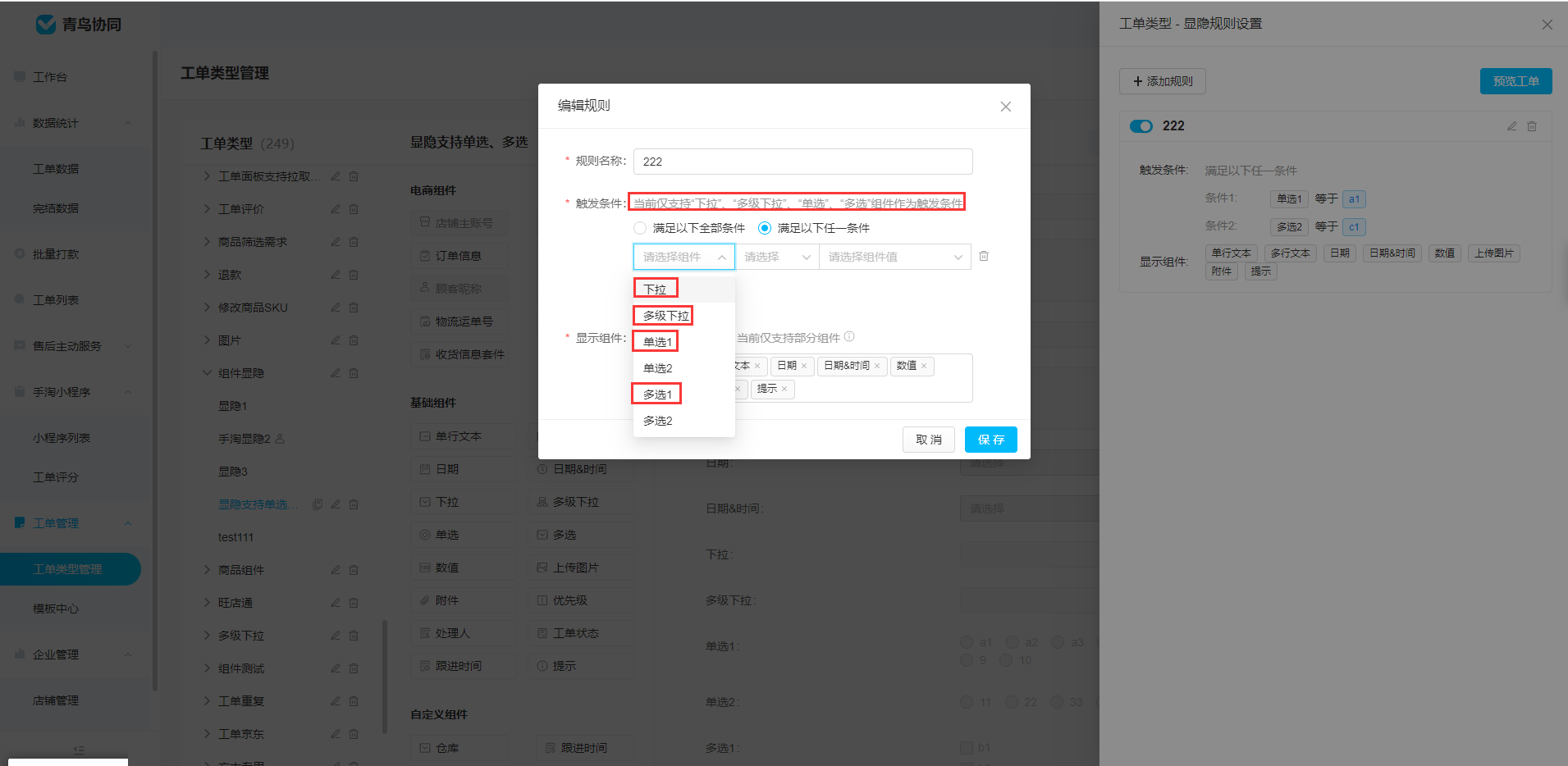Click the edit icon for 工单评价 type
1568x766 pixels.
pyautogui.click(x=335, y=209)
